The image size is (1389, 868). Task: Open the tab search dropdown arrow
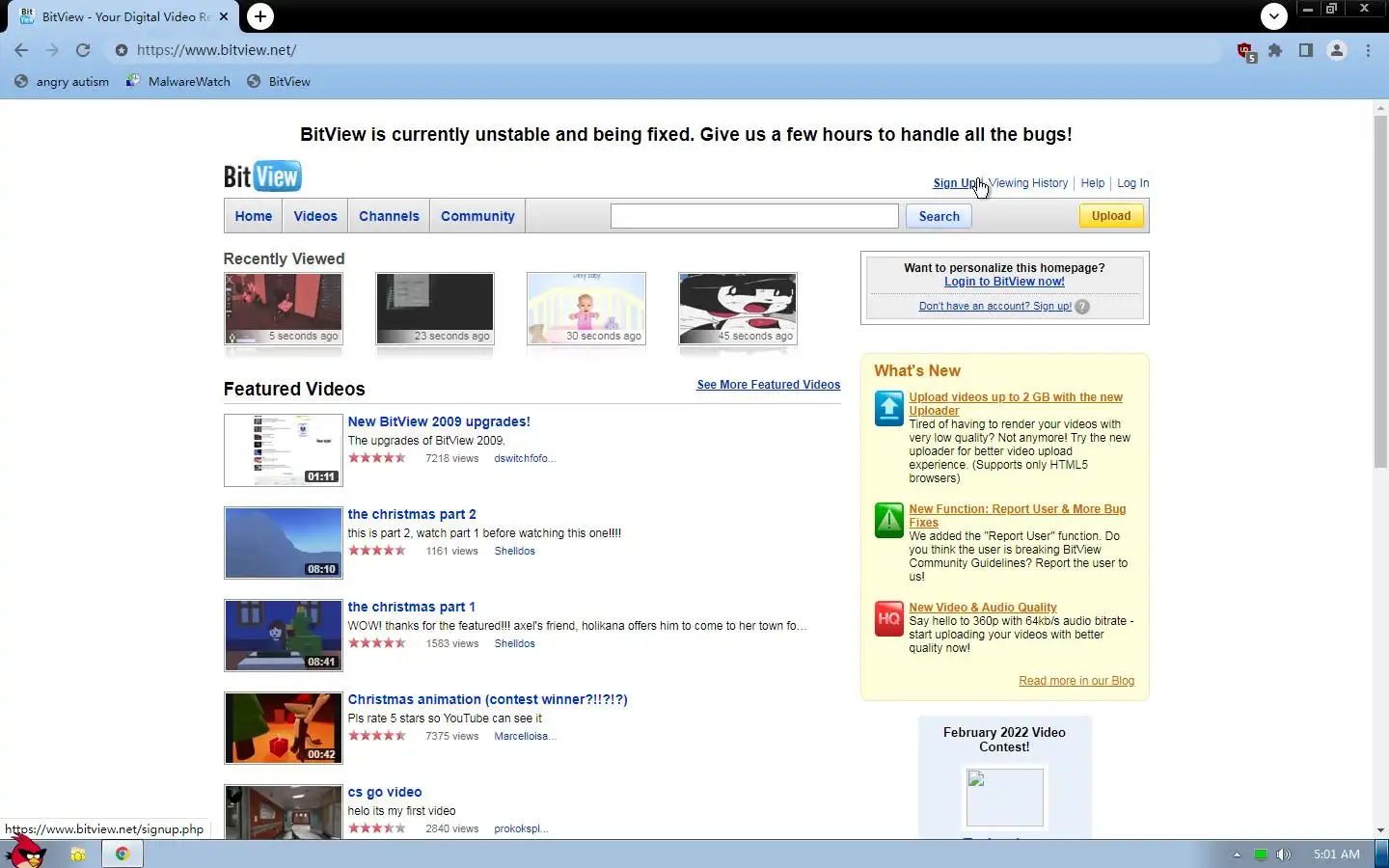point(1274,15)
